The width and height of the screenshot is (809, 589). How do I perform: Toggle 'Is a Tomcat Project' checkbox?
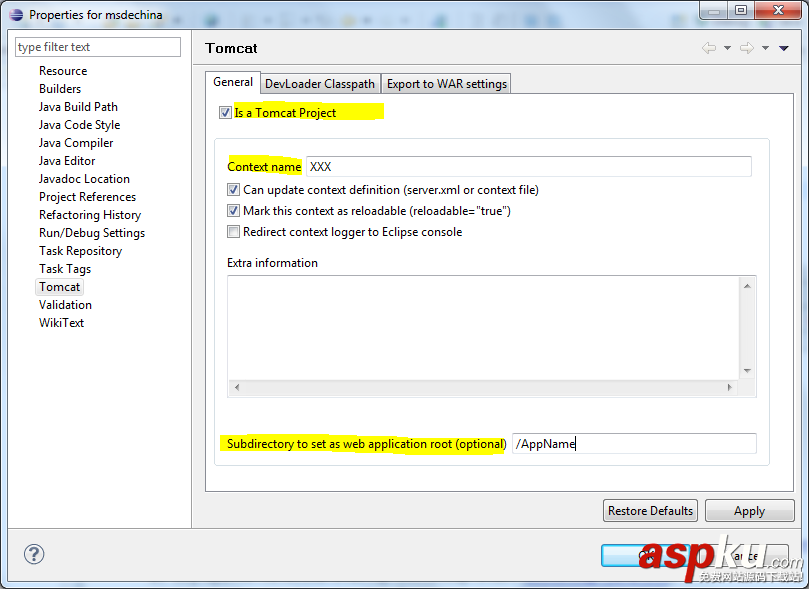coord(225,112)
